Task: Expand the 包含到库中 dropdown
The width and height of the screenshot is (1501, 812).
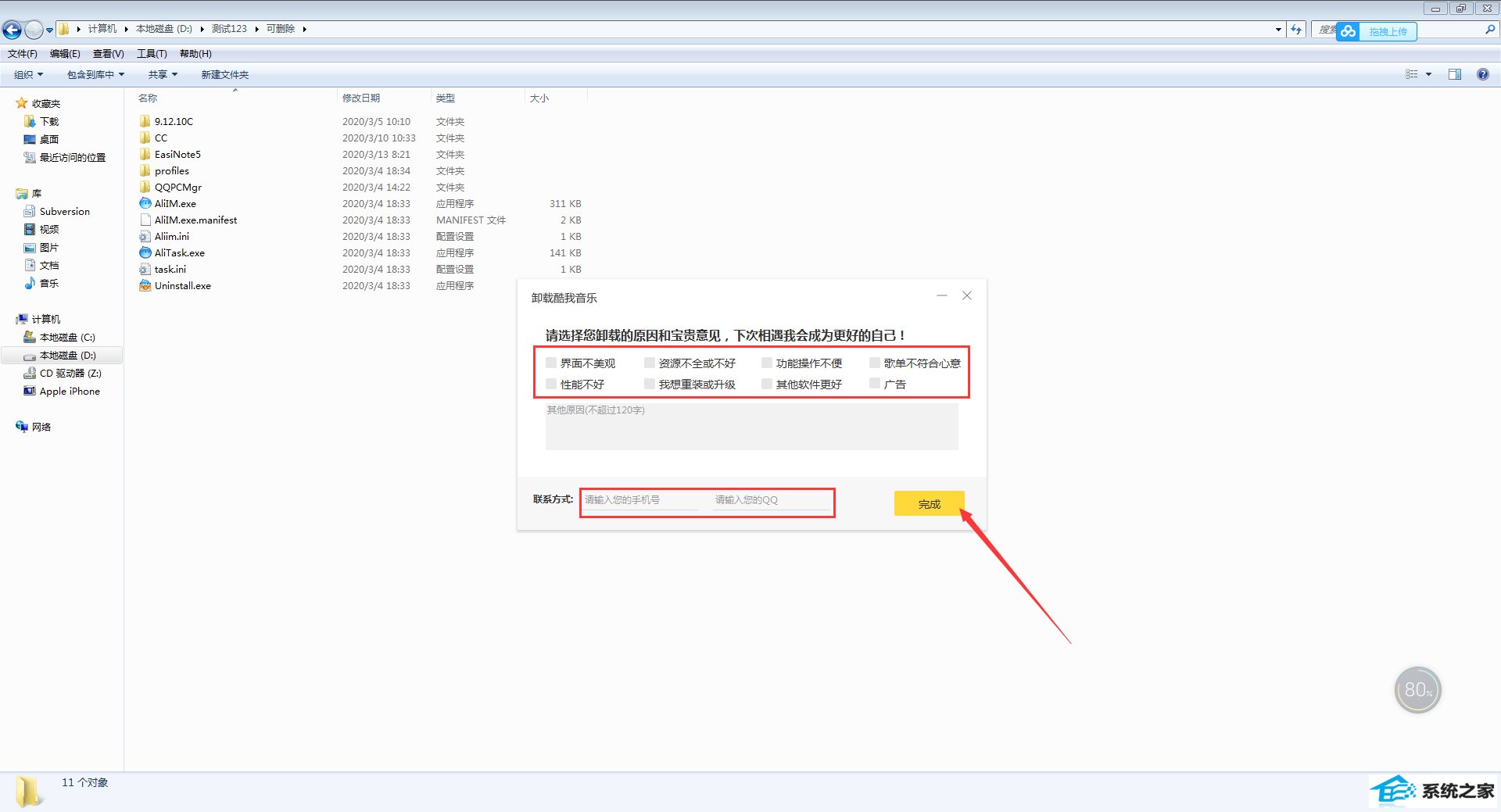Action: (95, 74)
